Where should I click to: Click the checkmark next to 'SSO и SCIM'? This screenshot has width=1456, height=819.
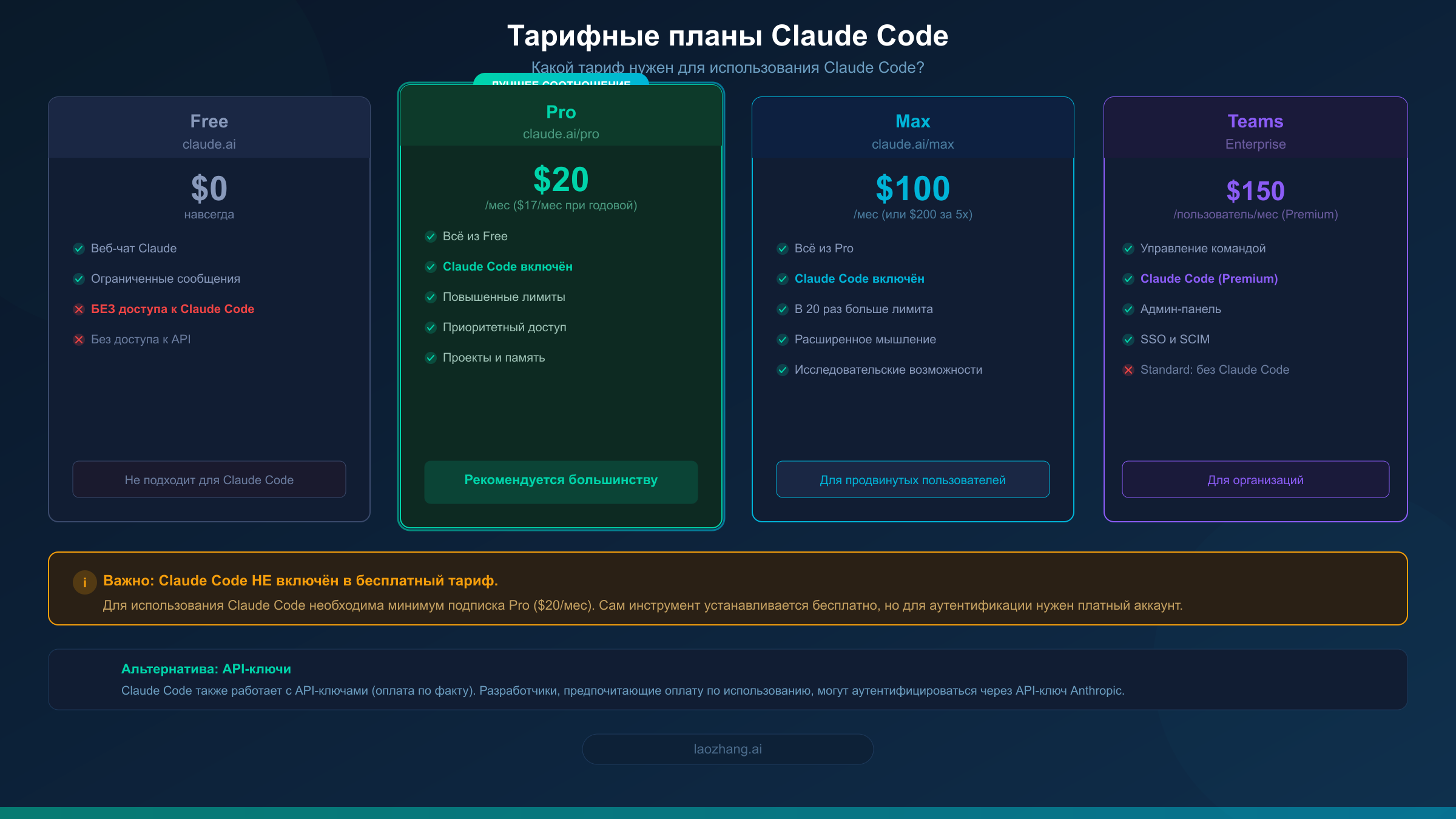point(1129,340)
